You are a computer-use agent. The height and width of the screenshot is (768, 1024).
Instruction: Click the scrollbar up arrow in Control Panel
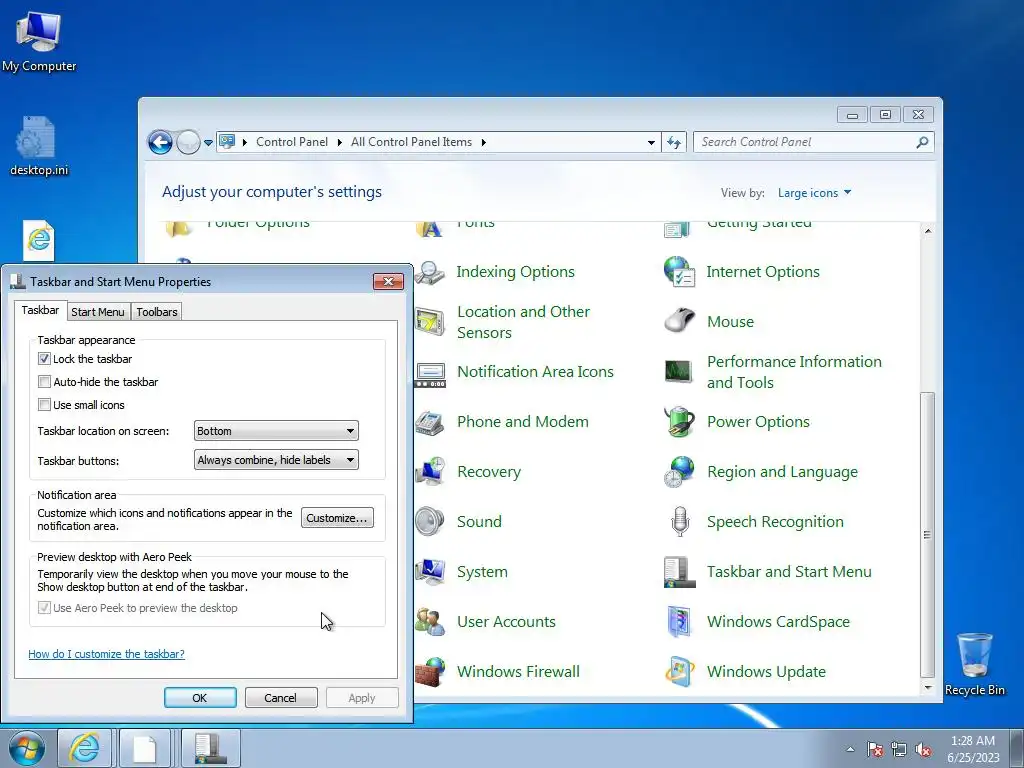tap(927, 231)
